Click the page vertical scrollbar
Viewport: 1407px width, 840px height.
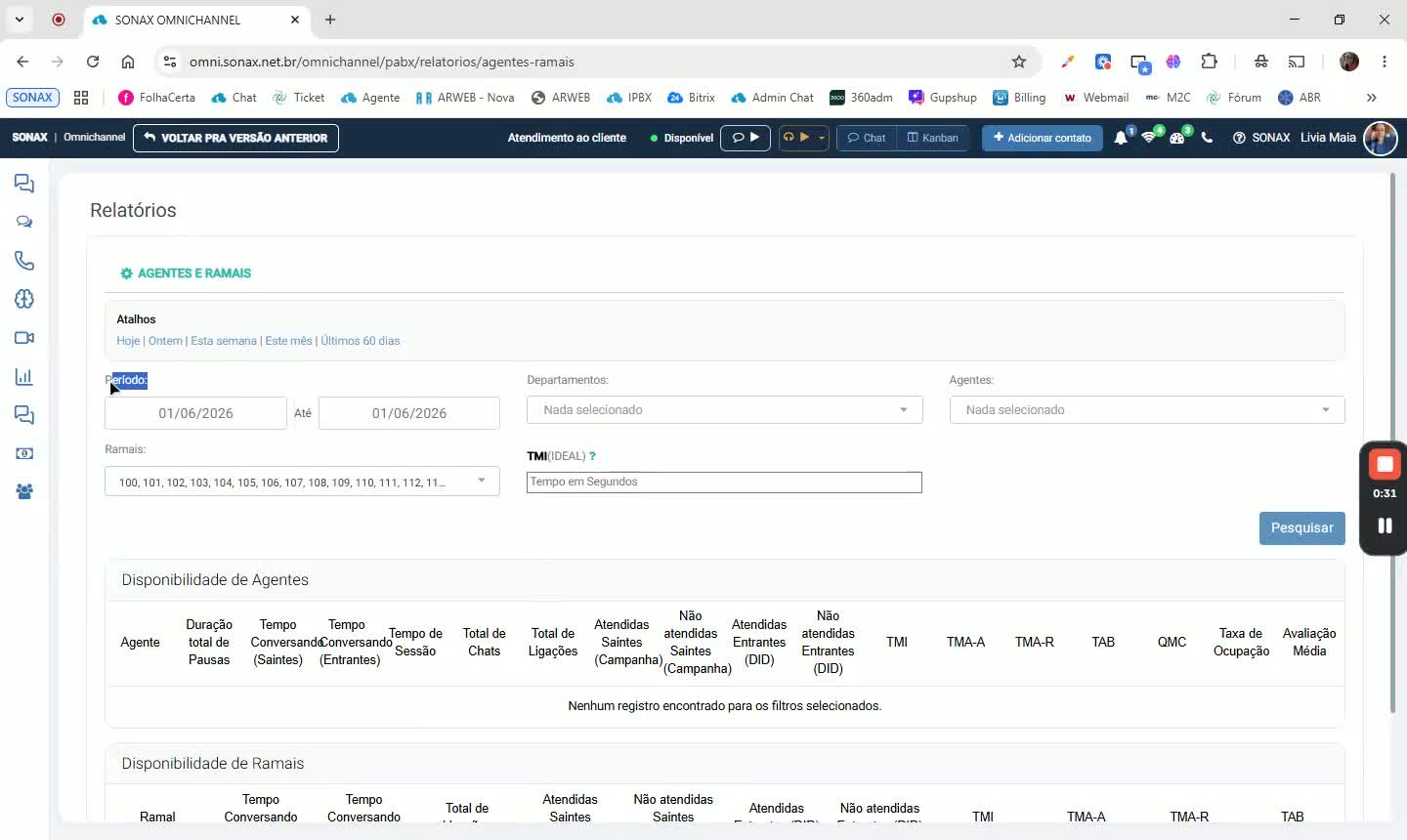[1393, 443]
